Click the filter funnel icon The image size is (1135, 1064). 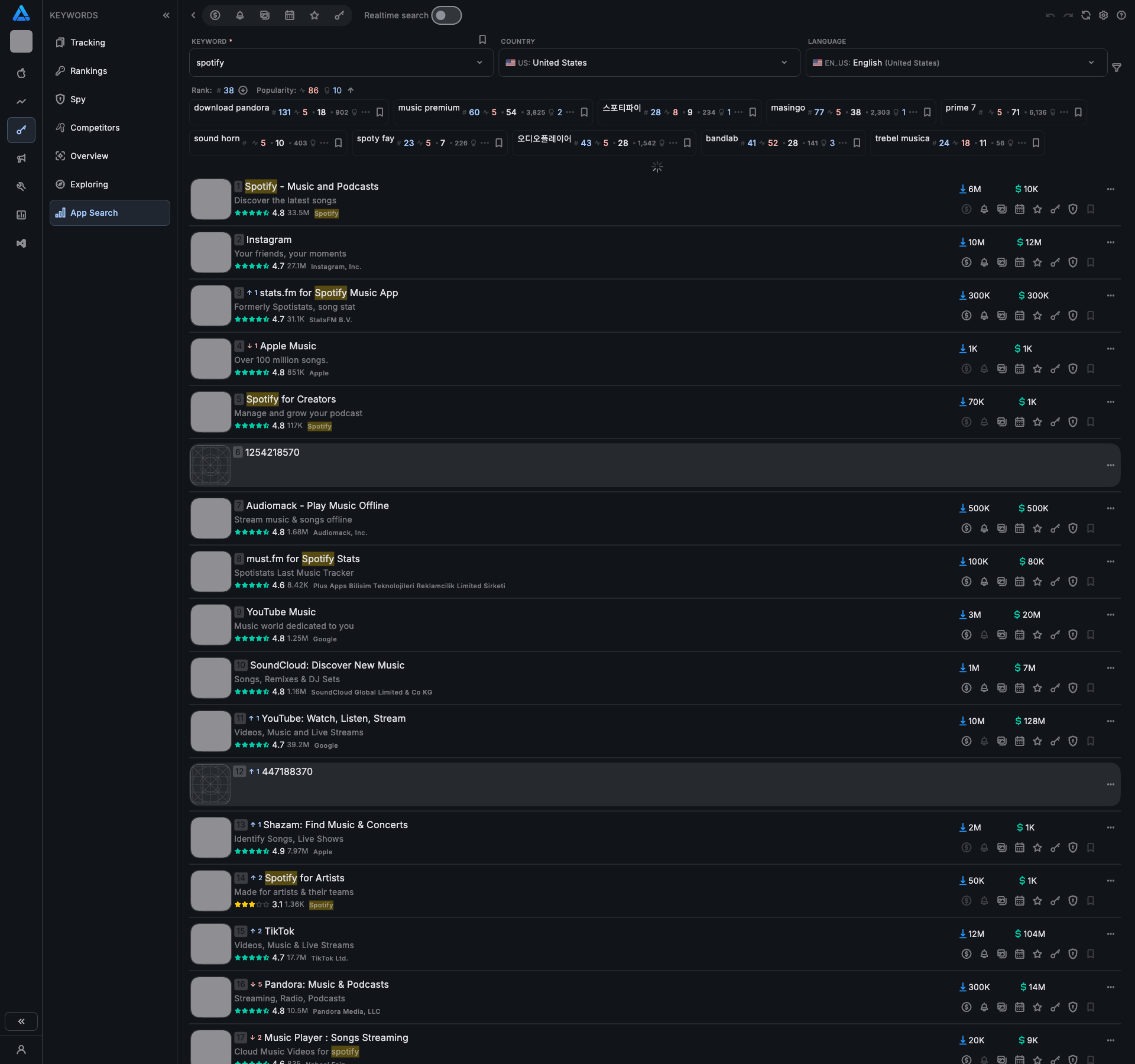tap(1117, 68)
